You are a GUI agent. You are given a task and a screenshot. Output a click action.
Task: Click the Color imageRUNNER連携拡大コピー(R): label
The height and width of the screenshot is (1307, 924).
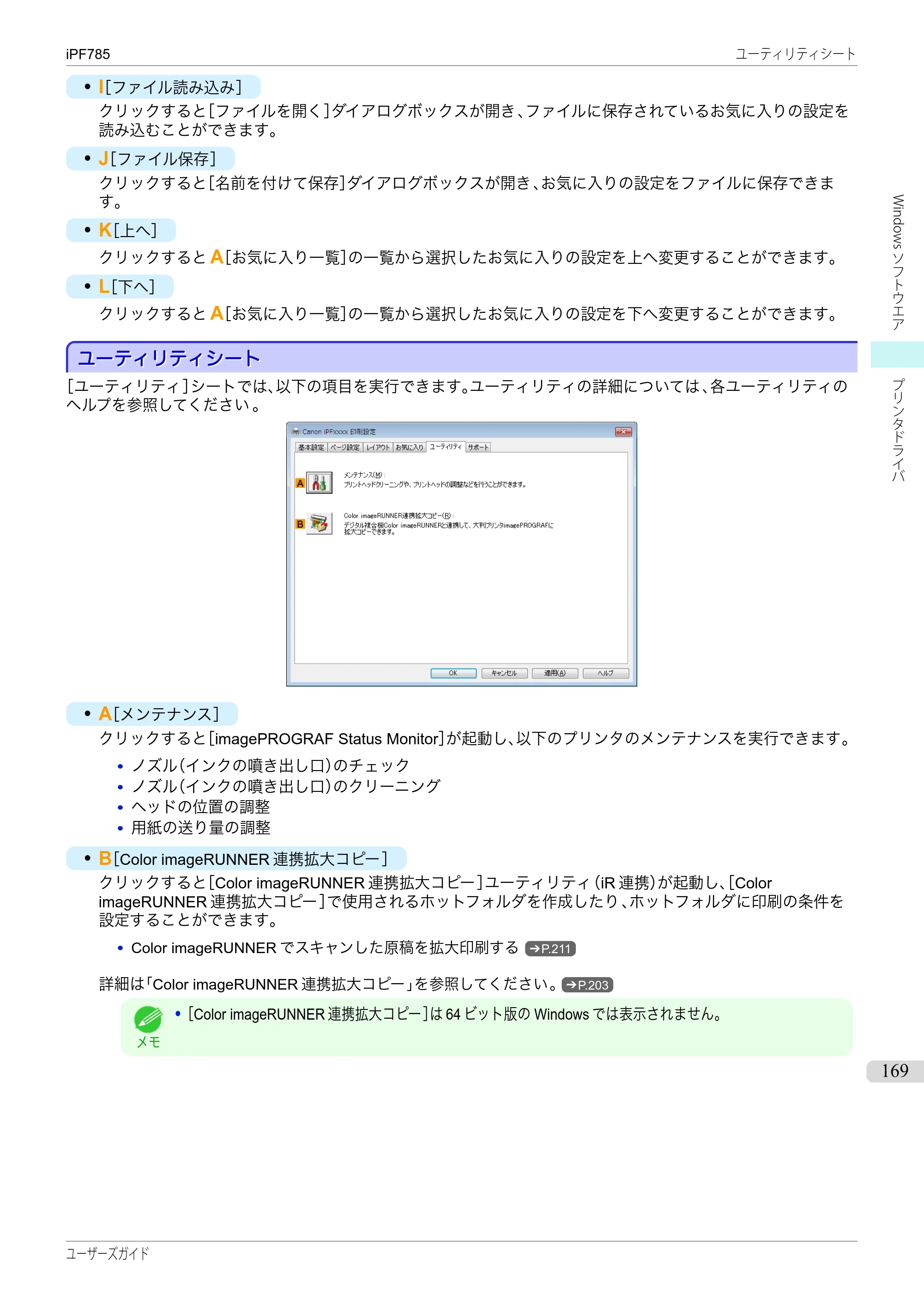click(398, 516)
